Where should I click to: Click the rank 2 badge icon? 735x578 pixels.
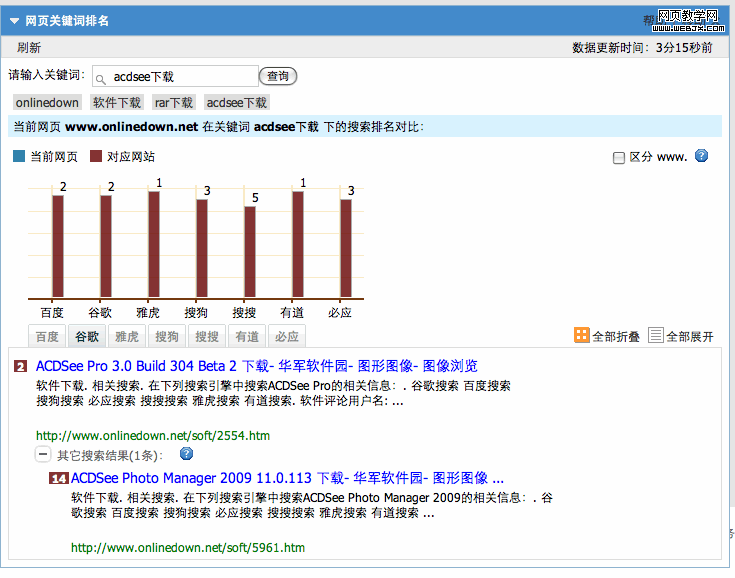tap(21, 366)
